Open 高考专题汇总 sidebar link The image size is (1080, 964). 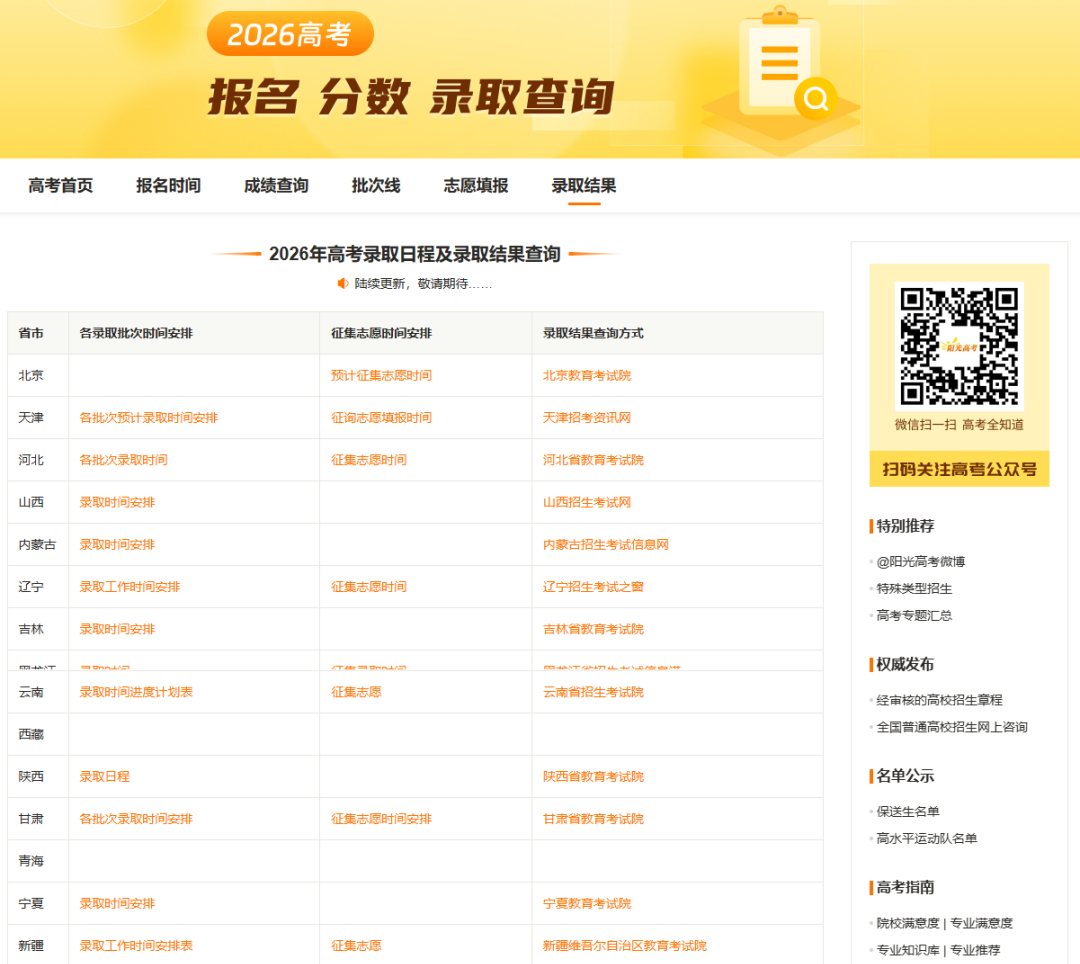coord(914,616)
